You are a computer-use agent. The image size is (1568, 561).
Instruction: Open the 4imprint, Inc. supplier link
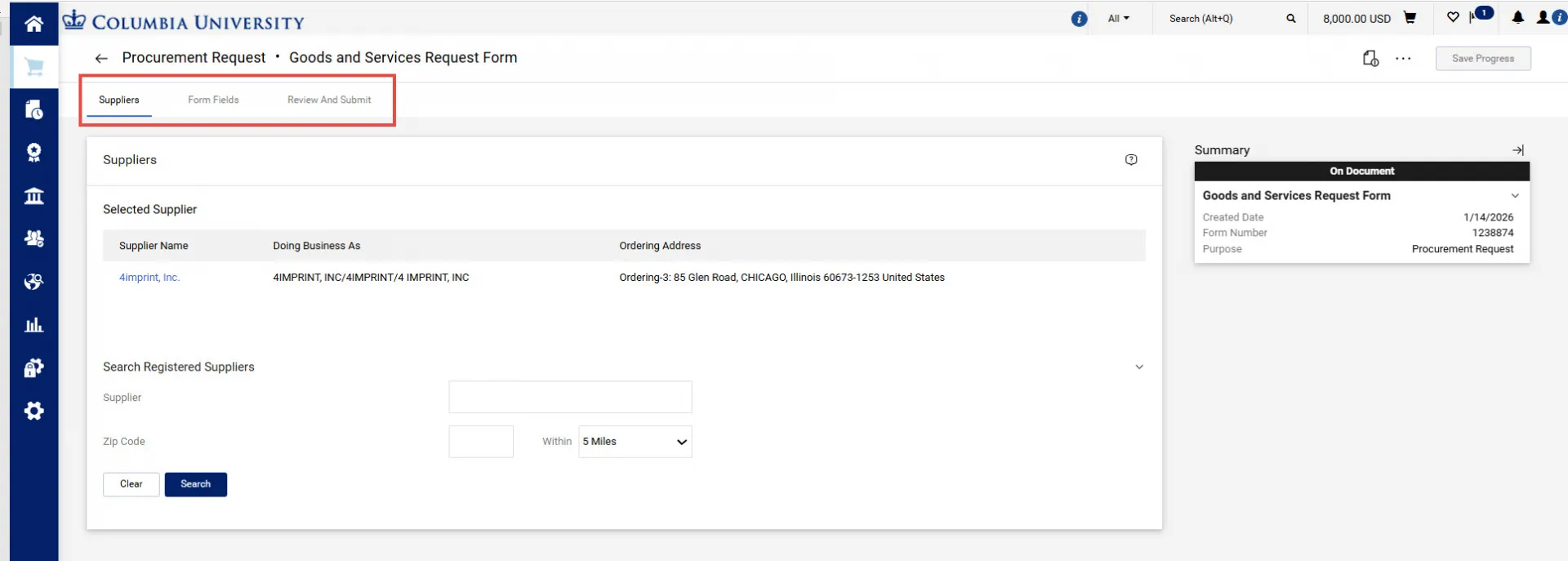(149, 278)
